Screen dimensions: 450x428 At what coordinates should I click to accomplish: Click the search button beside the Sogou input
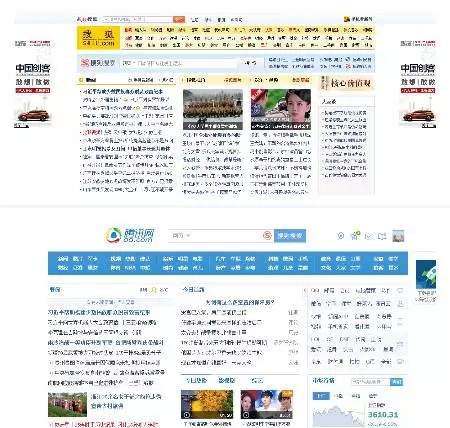(250, 63)
